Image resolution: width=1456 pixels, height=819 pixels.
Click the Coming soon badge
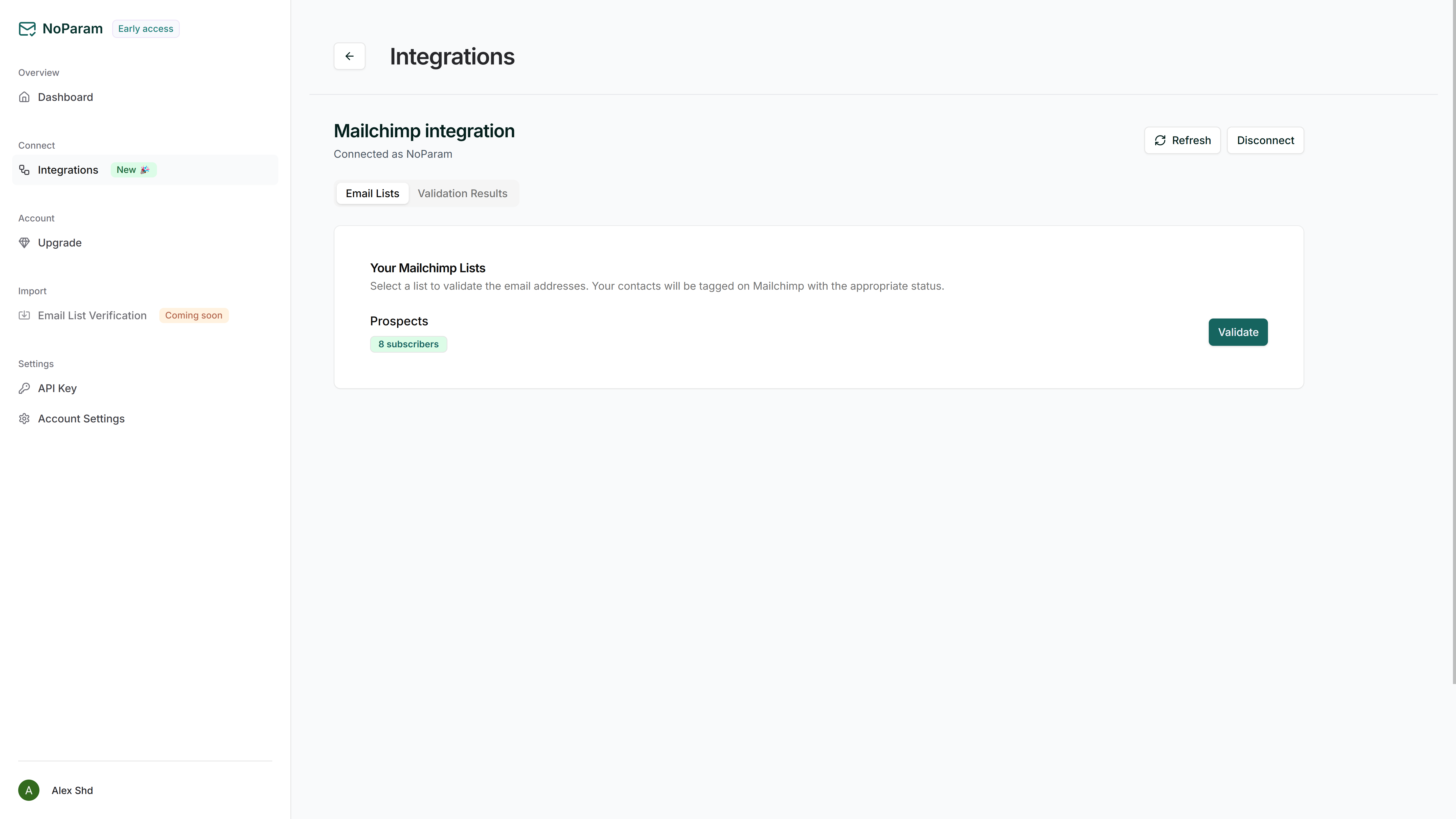[x=194, y=315]
